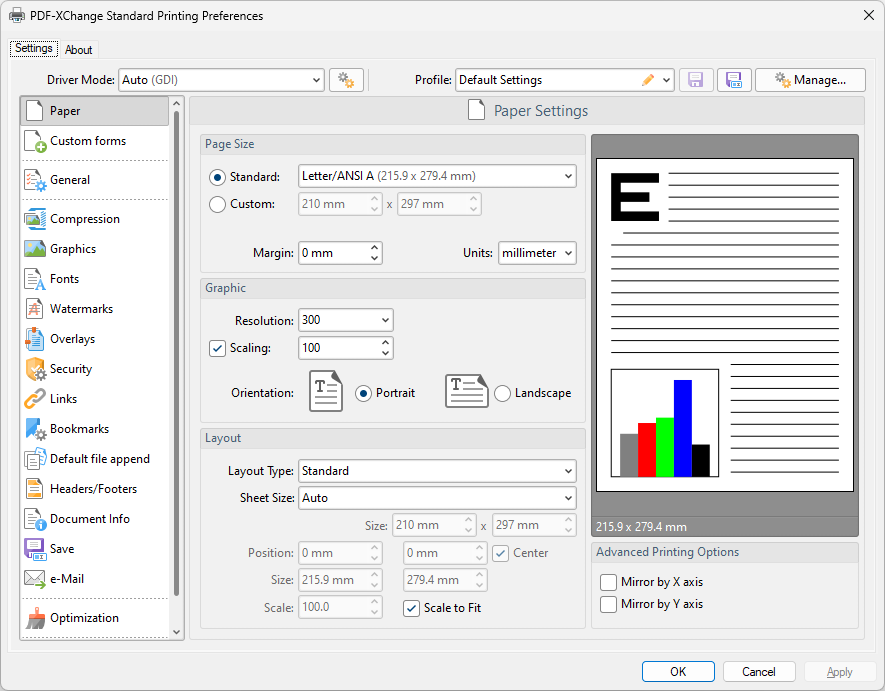
Task: Open the e-Mail settings page
Action: point(66,578)
